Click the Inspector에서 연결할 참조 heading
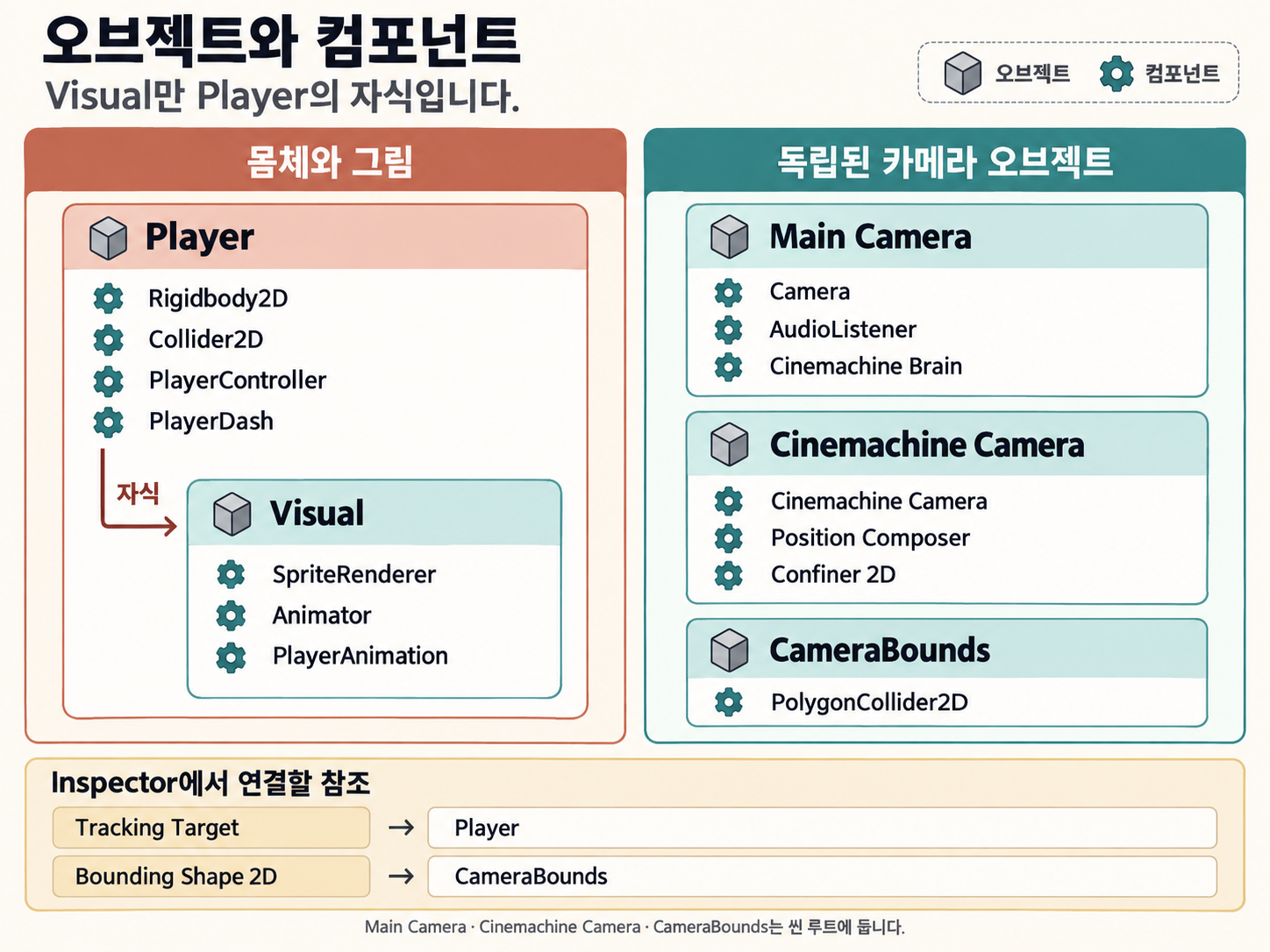 point(211,783)
